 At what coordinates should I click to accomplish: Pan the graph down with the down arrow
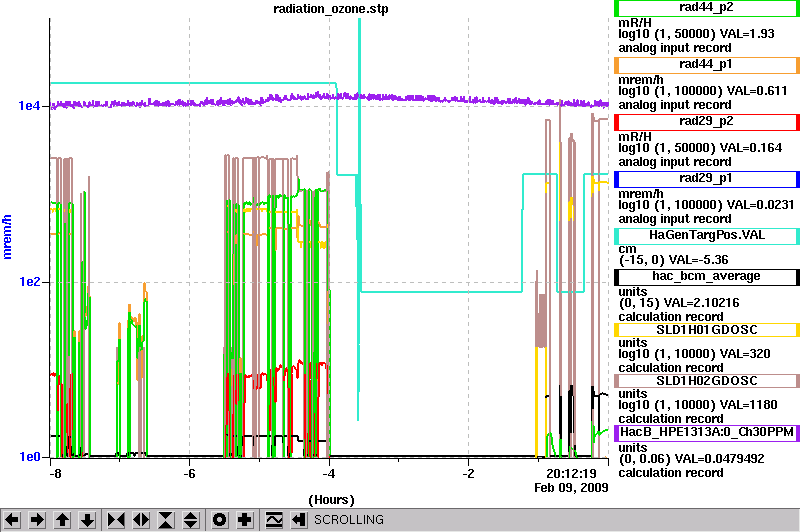(x=88, y=520)
